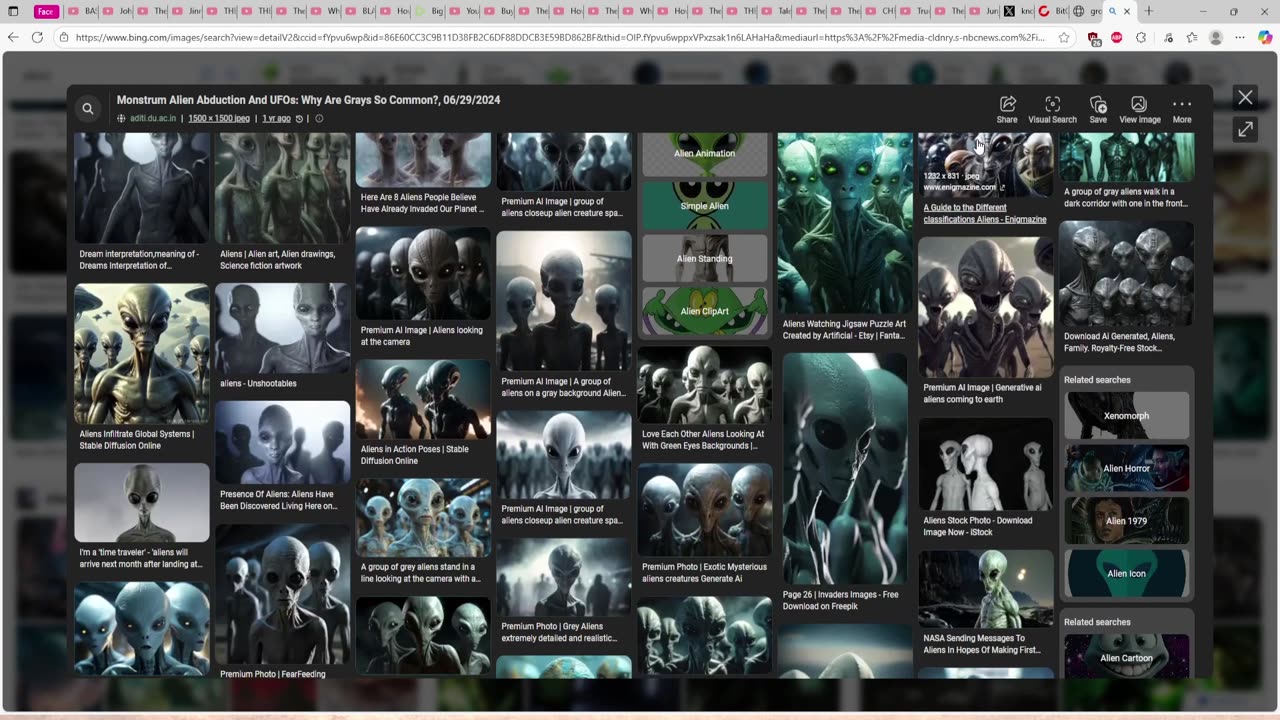Open the aliens - Unshootables image
The image size is (1280, 720).
pos(282,328)
